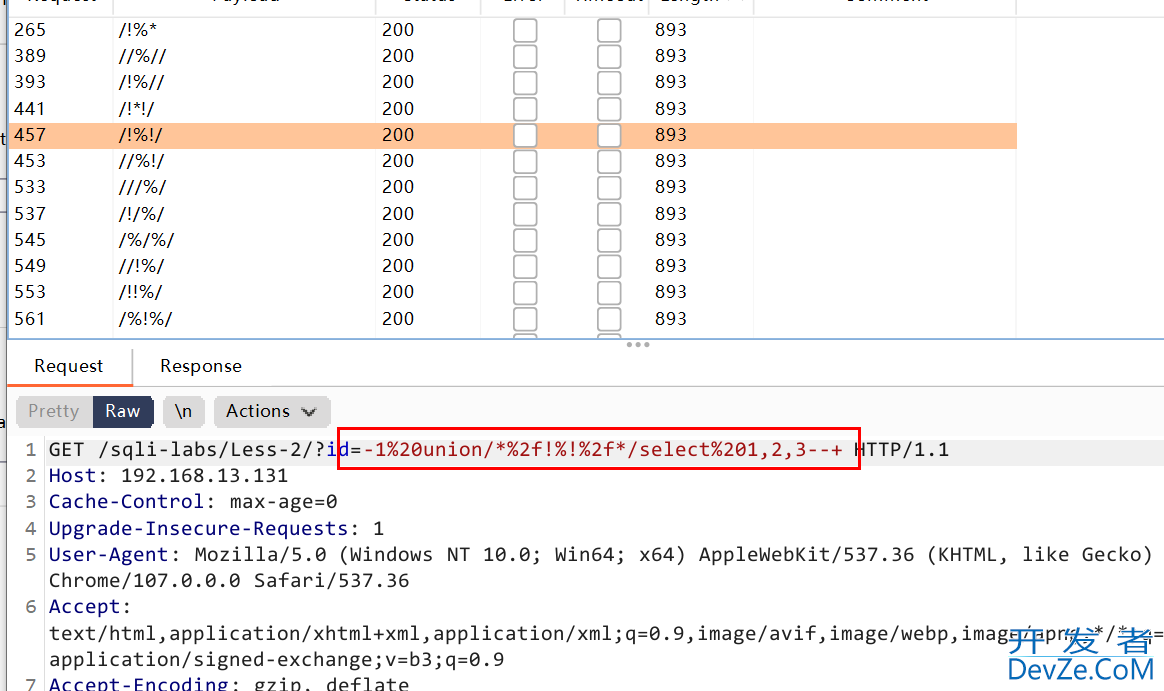Screen dimensions: 1164x691
Task: Toggle the first checkbox in row 533
Action: pos(525,188)
